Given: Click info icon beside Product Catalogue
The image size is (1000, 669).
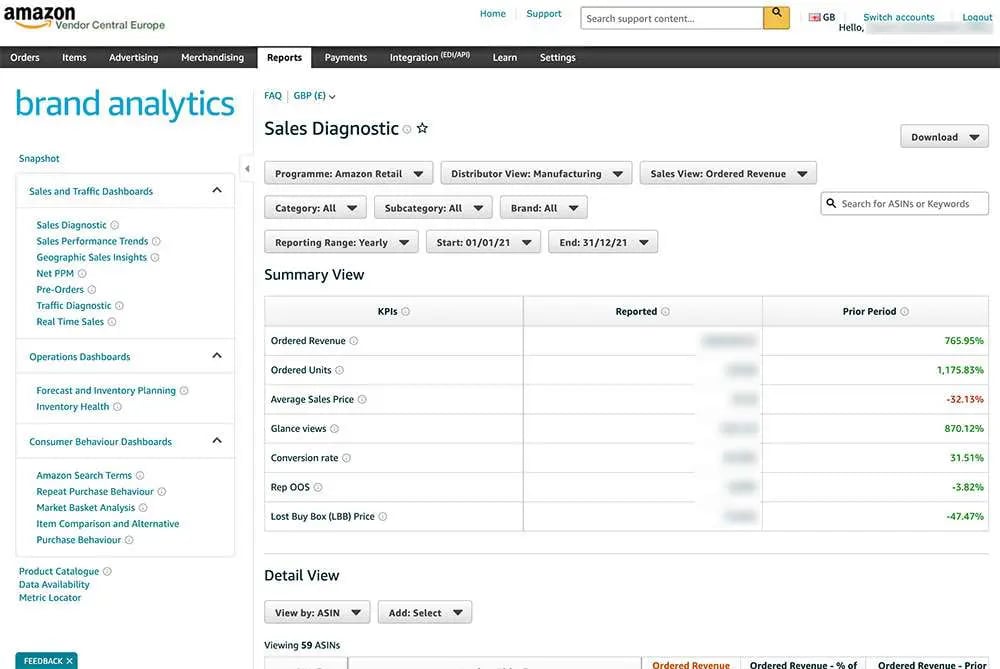Looking at the screenshot, I should point(107,571).
